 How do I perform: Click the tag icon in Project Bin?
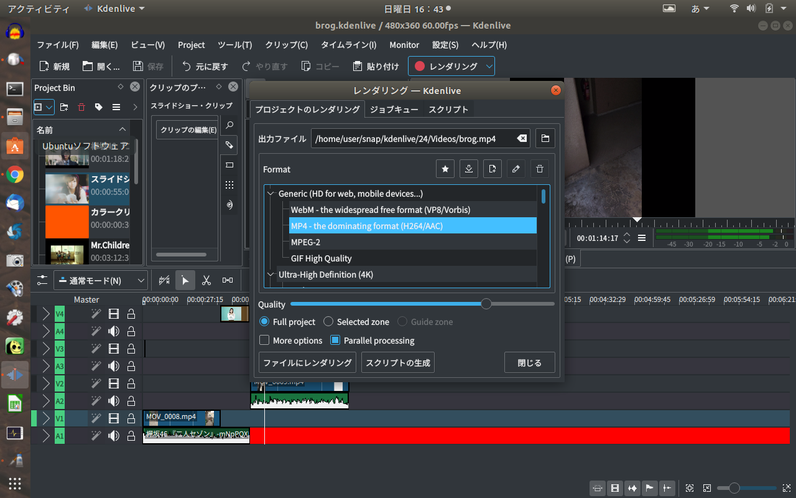click(x=98, y=107)
